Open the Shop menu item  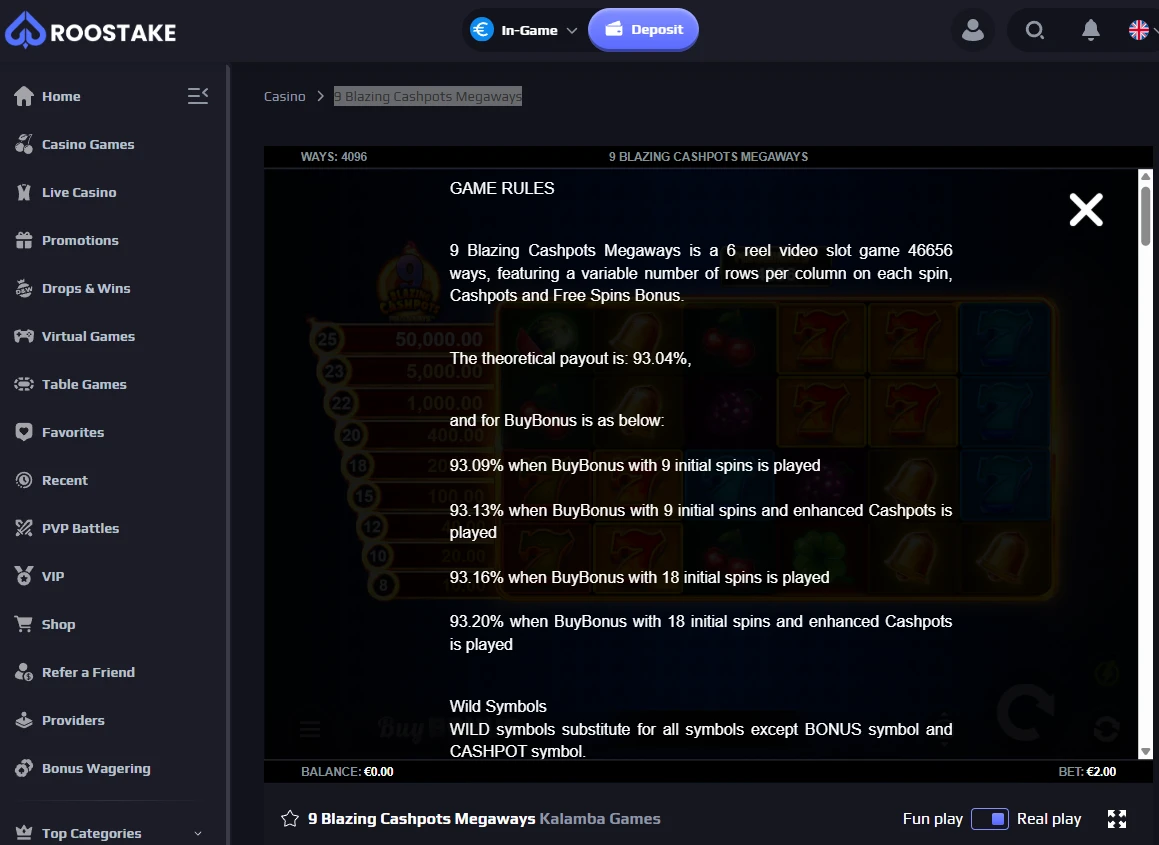coord(58,624)
